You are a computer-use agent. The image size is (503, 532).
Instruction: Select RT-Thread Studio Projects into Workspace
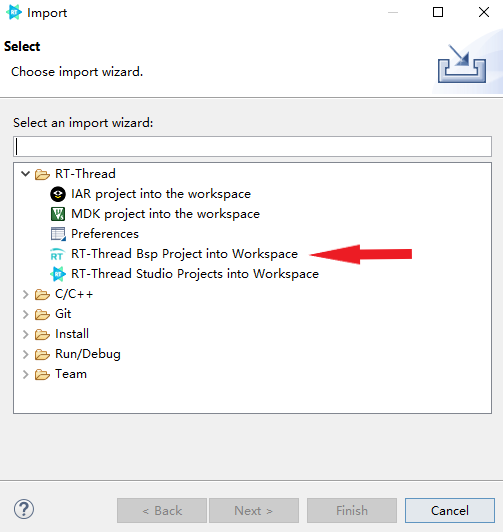[195, 274]
